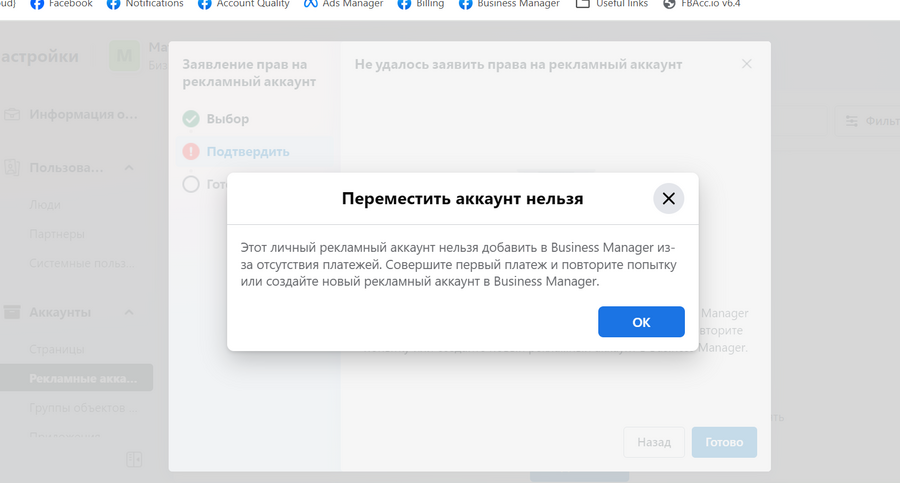Click the empty circle of the third step
This screenshot has height=483, width=900.
coord(191,184)
